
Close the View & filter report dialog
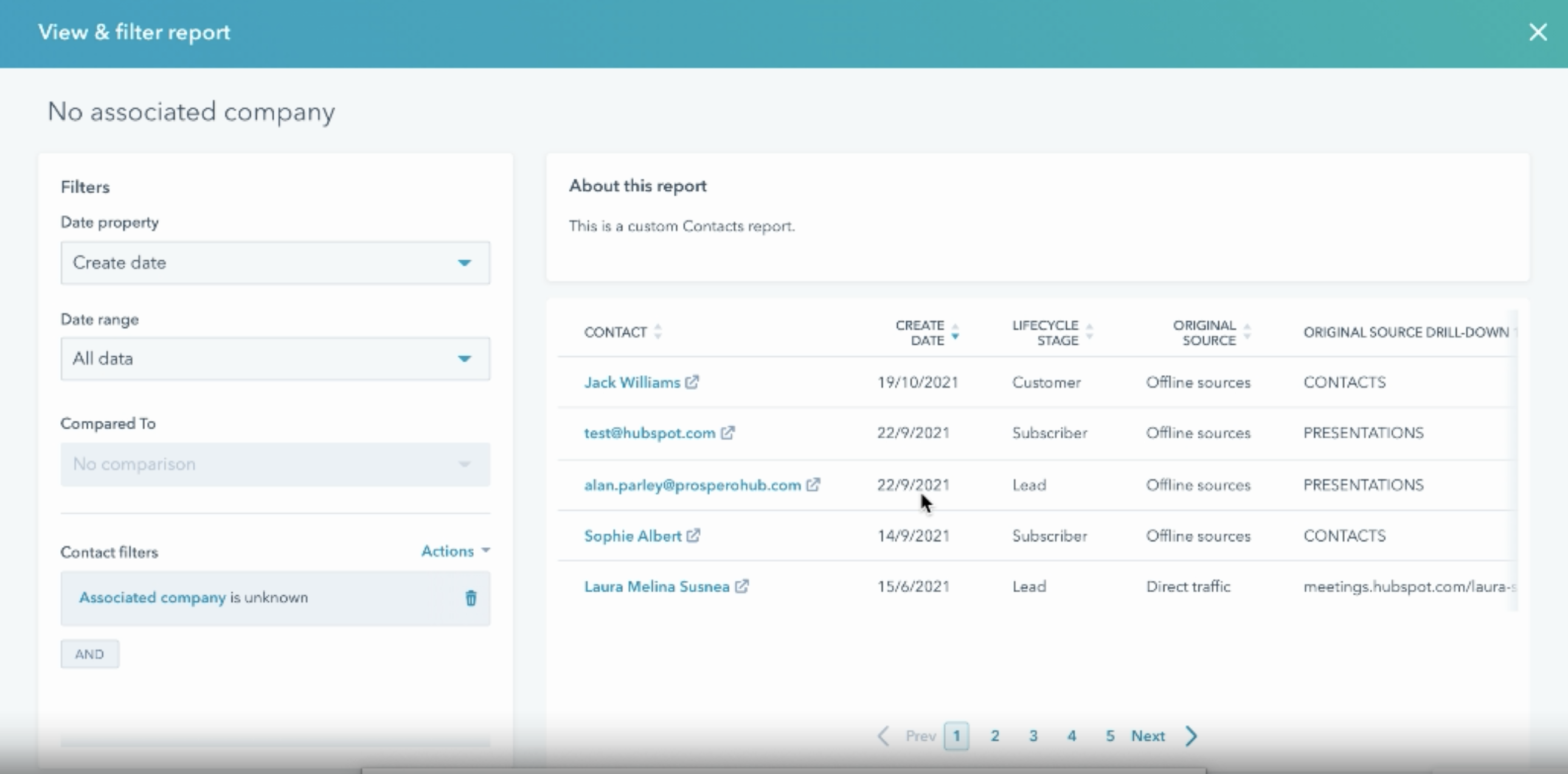coord(1538,32)
